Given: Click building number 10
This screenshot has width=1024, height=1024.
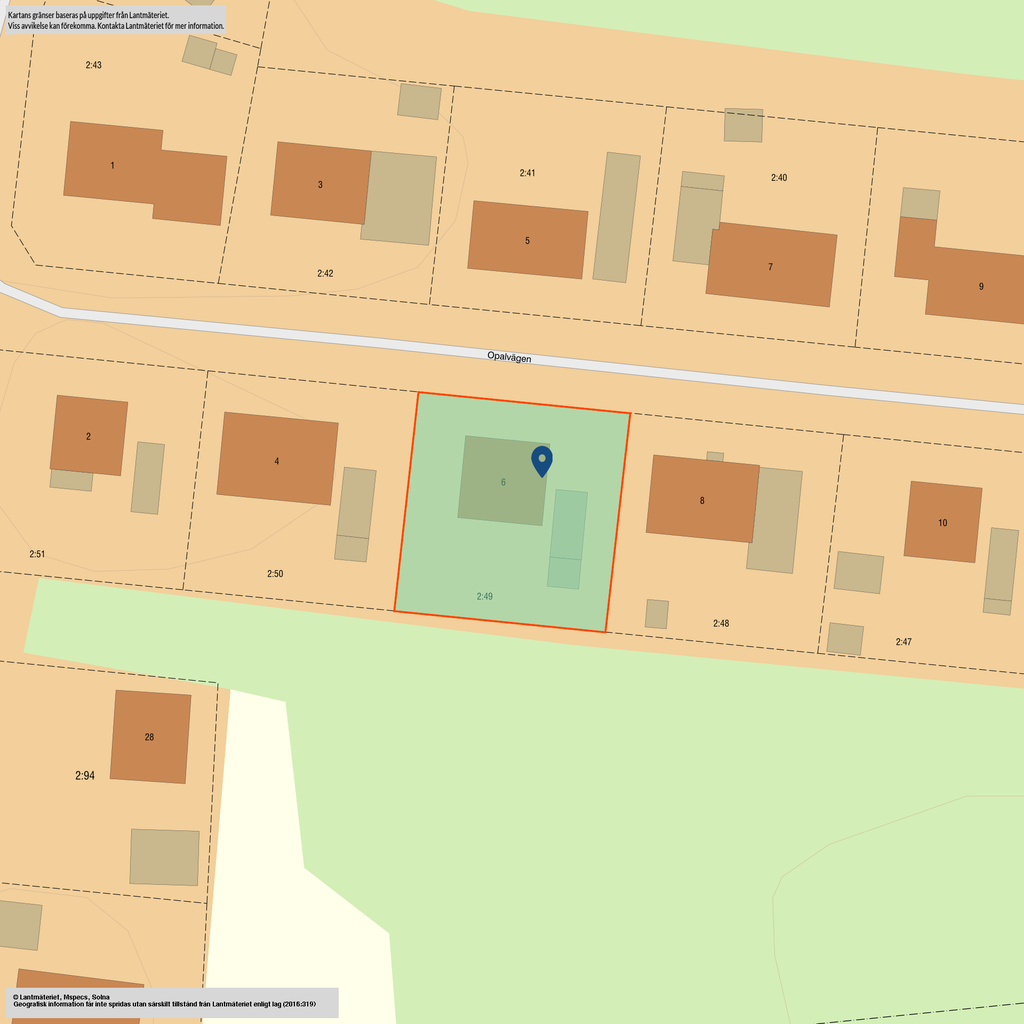Looking at the screenshot, I should (942, 523).
